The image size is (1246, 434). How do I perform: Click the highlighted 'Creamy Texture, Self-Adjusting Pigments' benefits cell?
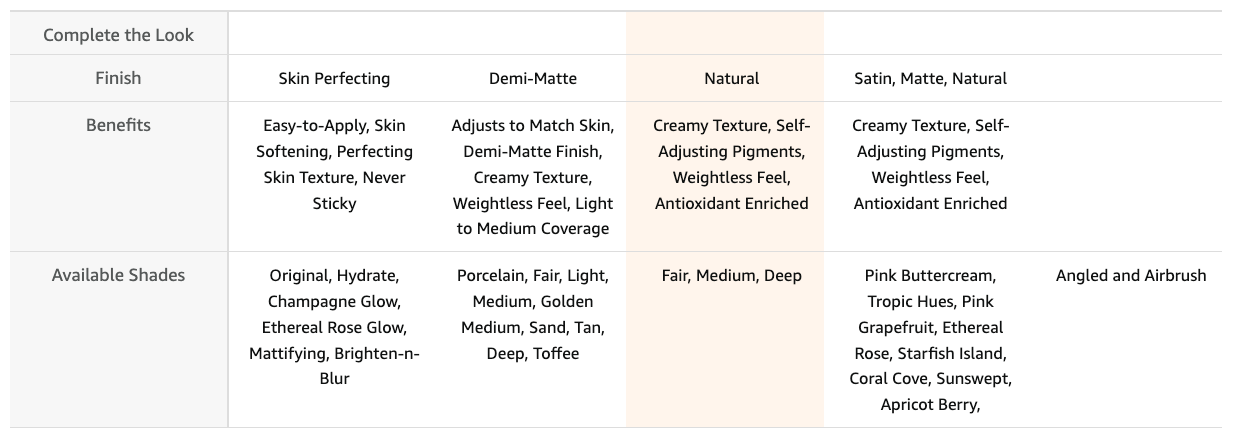click(731, 165)
